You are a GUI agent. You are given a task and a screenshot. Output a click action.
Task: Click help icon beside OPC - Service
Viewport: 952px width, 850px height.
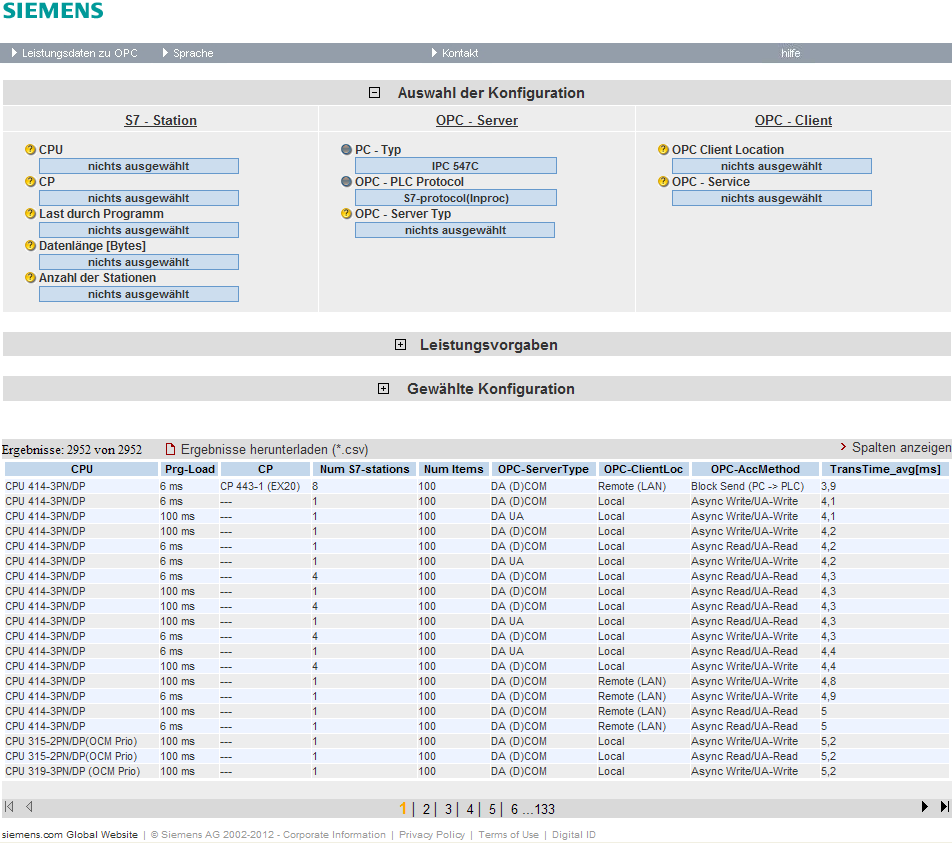[663, 182]
